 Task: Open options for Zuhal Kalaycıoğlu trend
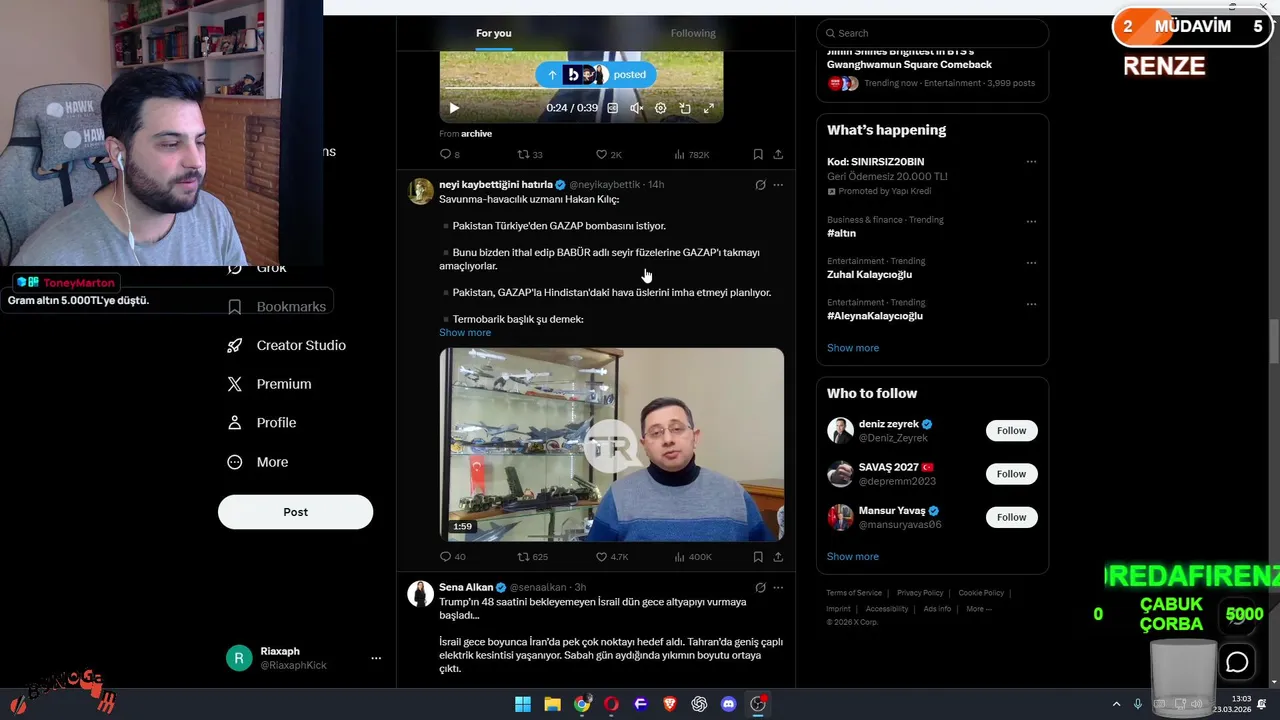(1031, 263)
